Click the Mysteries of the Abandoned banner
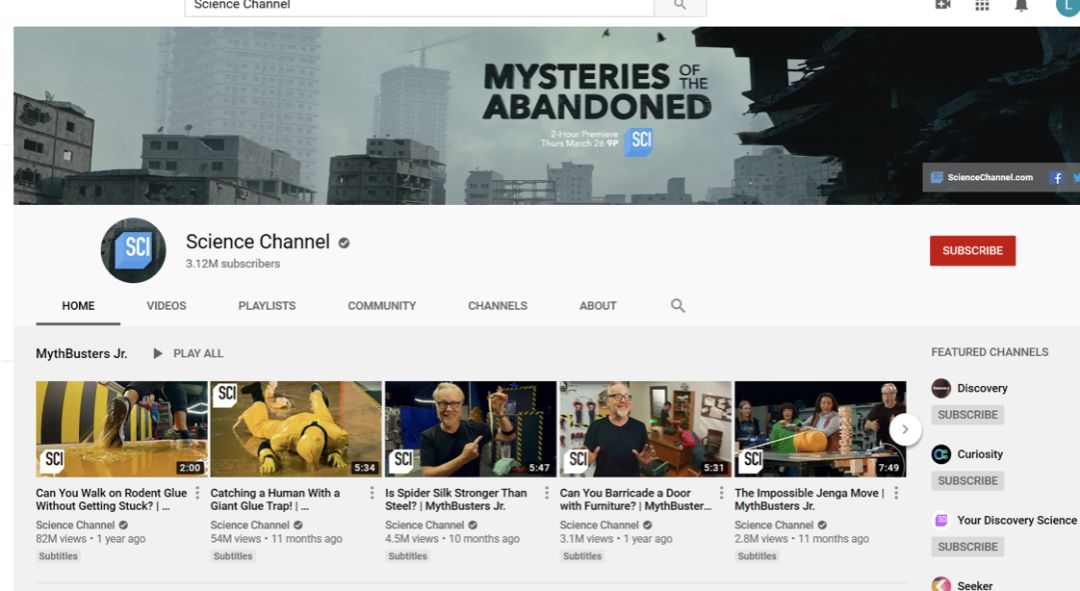 click(x=547, y=116)
